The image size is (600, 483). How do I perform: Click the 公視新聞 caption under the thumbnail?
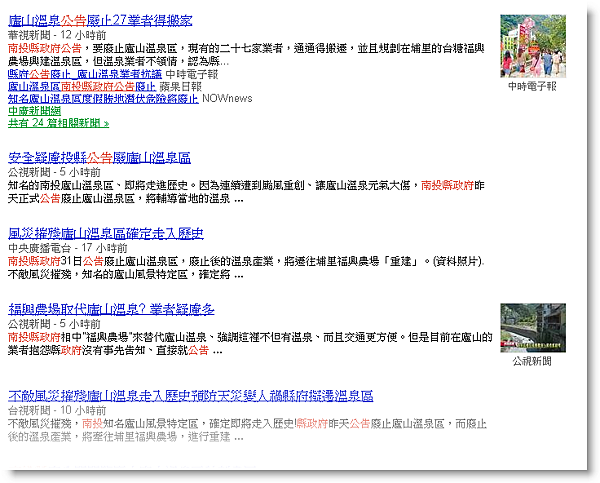tap(532, 361)
